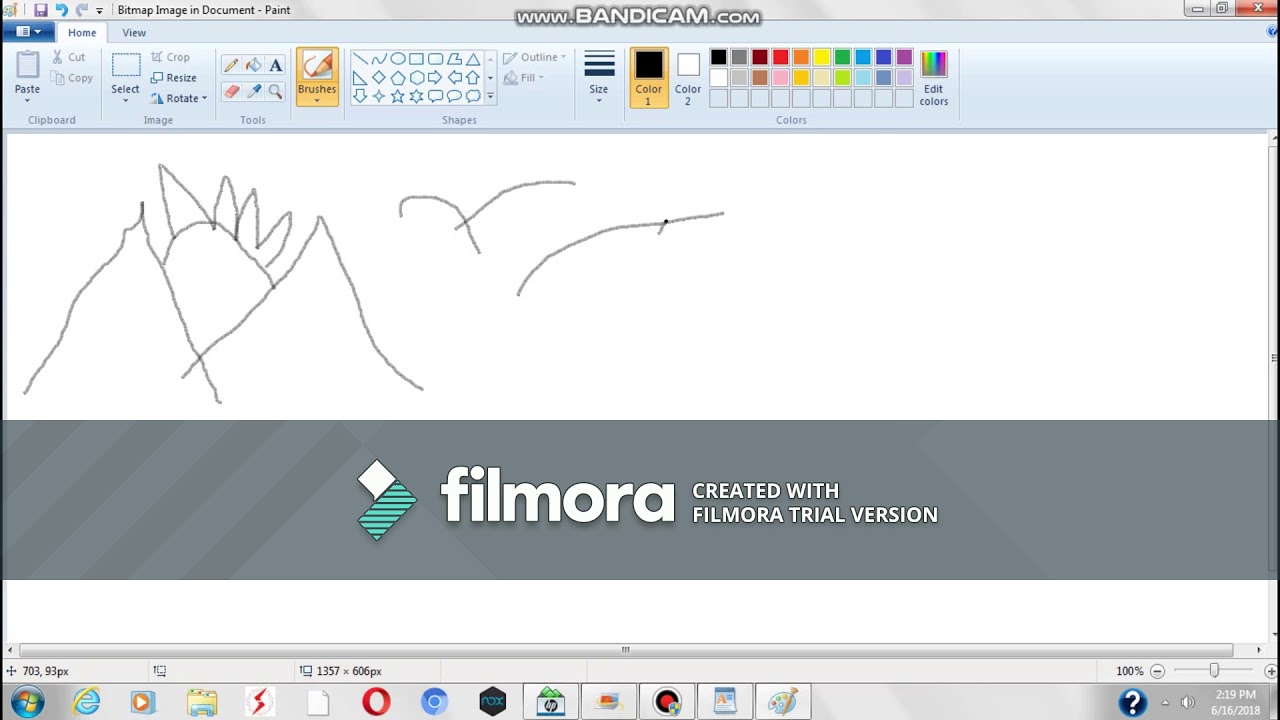Image resolution: width=1280 pixels, height=720 pixels.
Task: Choose the Diamond shape
Action: pos(379,77)
